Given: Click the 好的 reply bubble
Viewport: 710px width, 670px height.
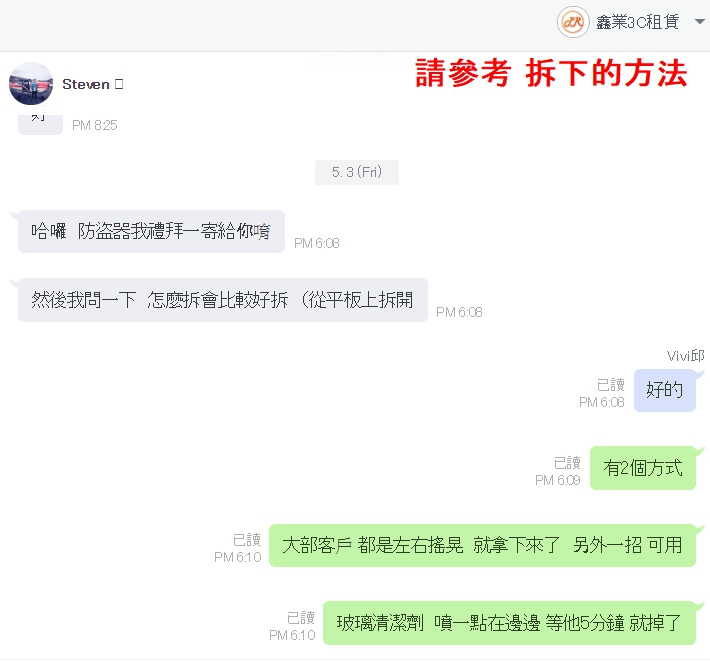Looking at the screenshot, I should click(665, 390).
